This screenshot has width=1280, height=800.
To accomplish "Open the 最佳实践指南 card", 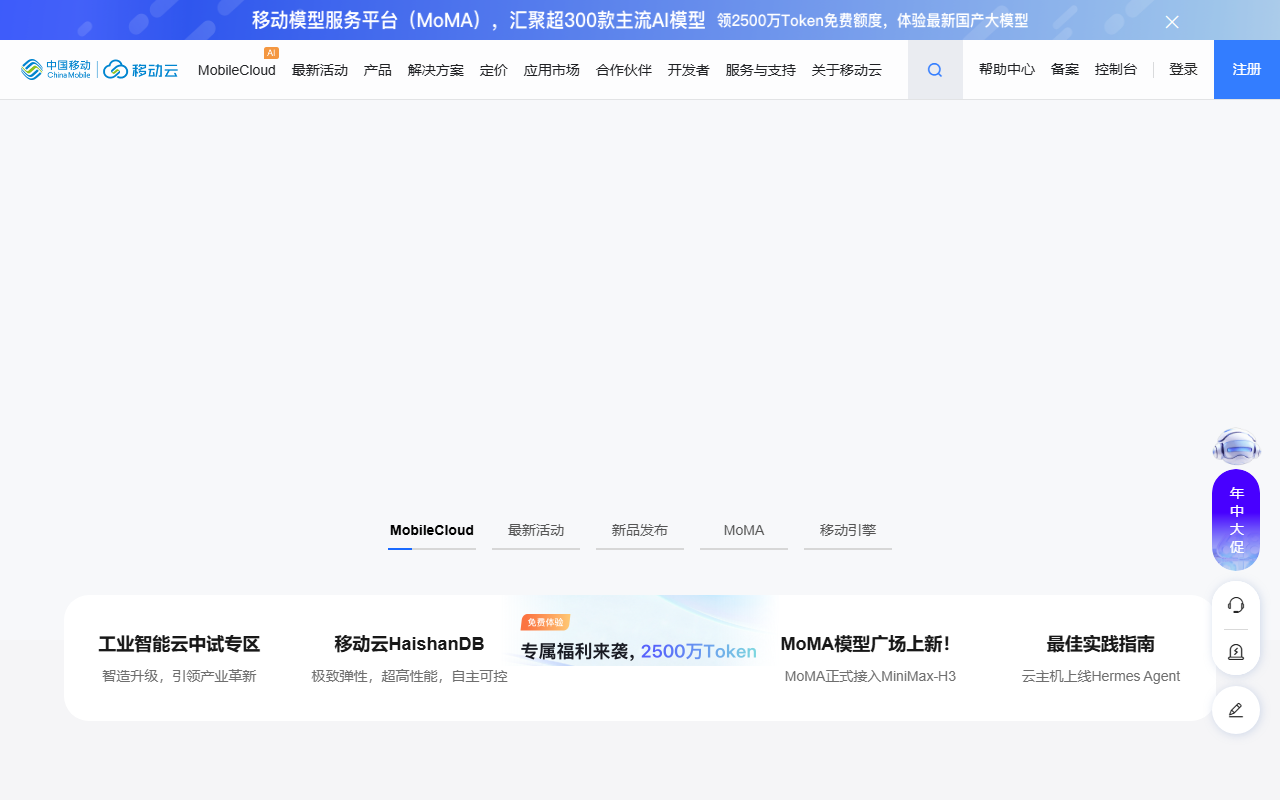I will pyautogui.click(x=1101, y=658).
